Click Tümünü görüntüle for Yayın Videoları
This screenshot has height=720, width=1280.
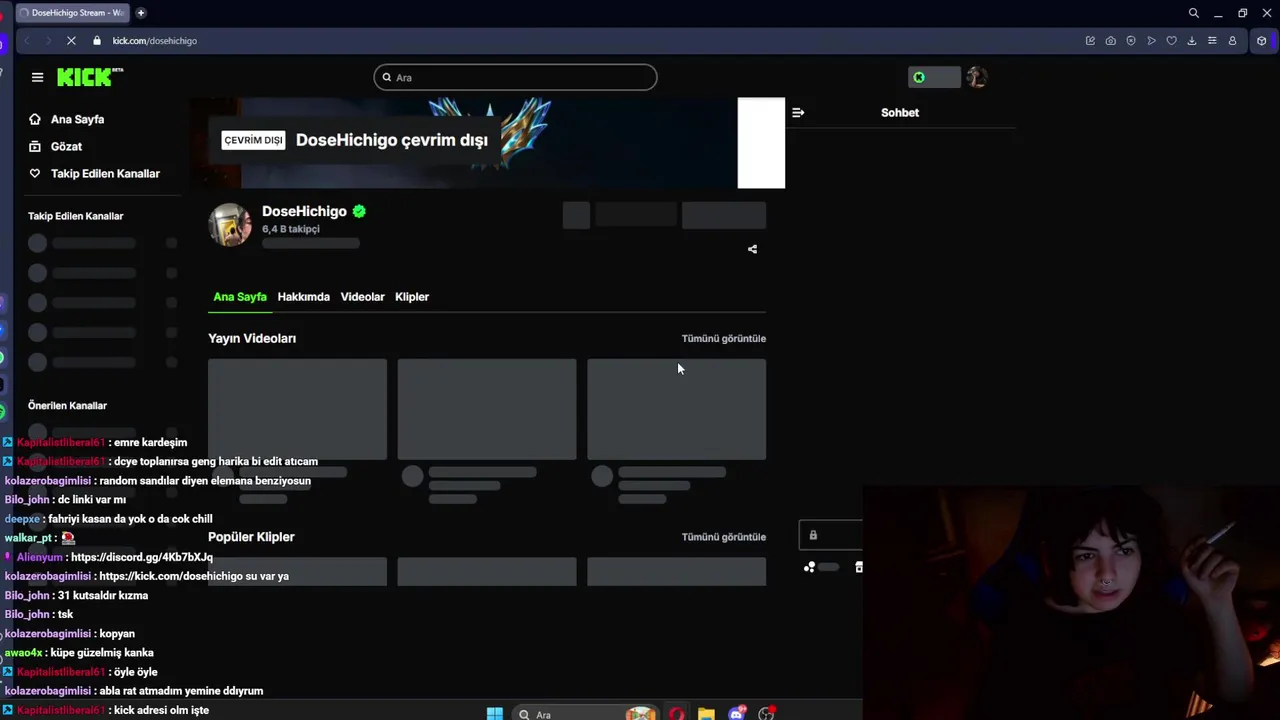[724, 338]
